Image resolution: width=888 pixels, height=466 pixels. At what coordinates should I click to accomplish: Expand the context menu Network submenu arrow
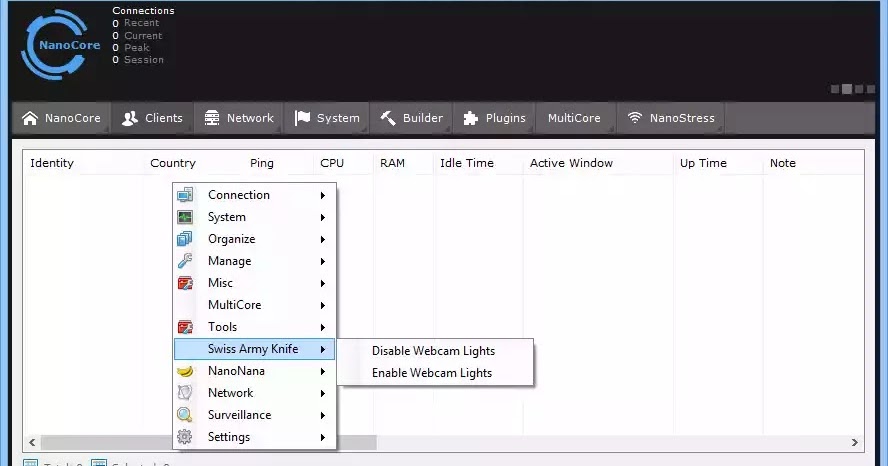[323, 394]
